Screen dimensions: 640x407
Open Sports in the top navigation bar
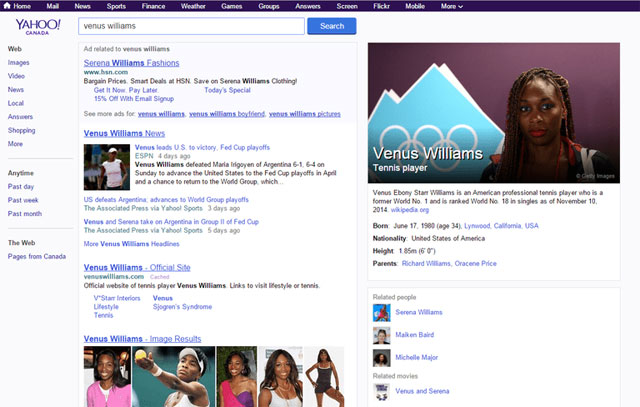pyautogui.click(x=116, y=6)
